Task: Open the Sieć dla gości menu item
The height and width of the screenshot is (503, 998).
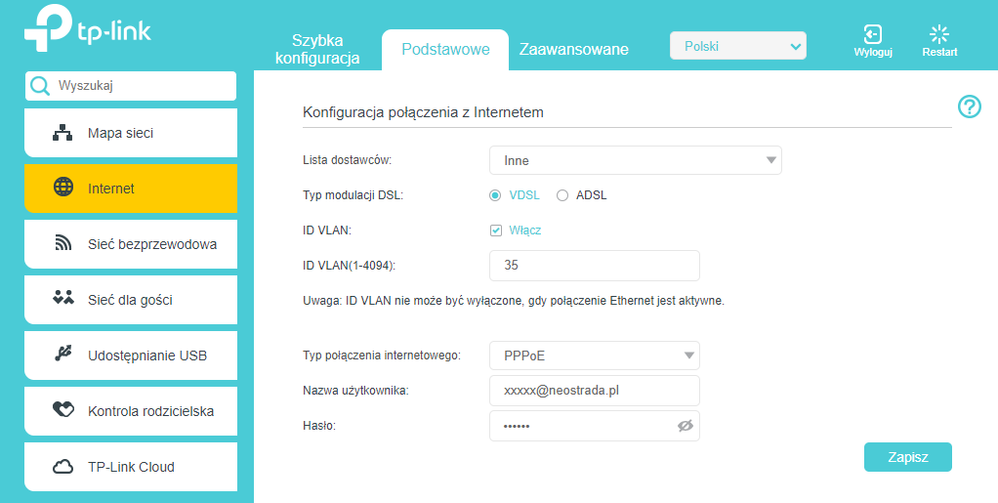Action: 130,299
